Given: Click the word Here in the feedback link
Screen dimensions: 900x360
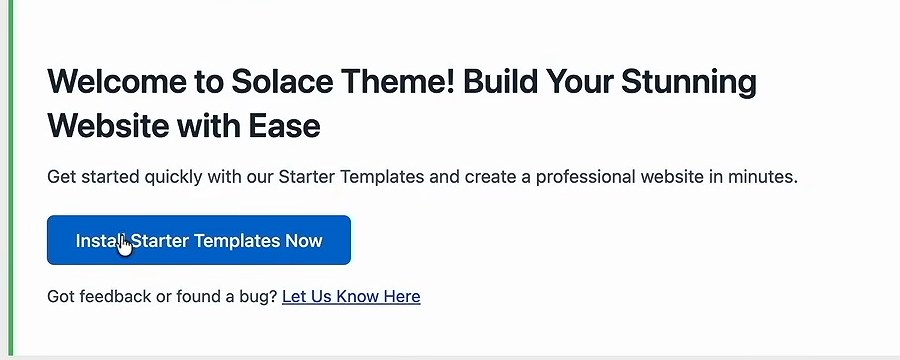Looking at the screenshot, I should click(402, 297).
